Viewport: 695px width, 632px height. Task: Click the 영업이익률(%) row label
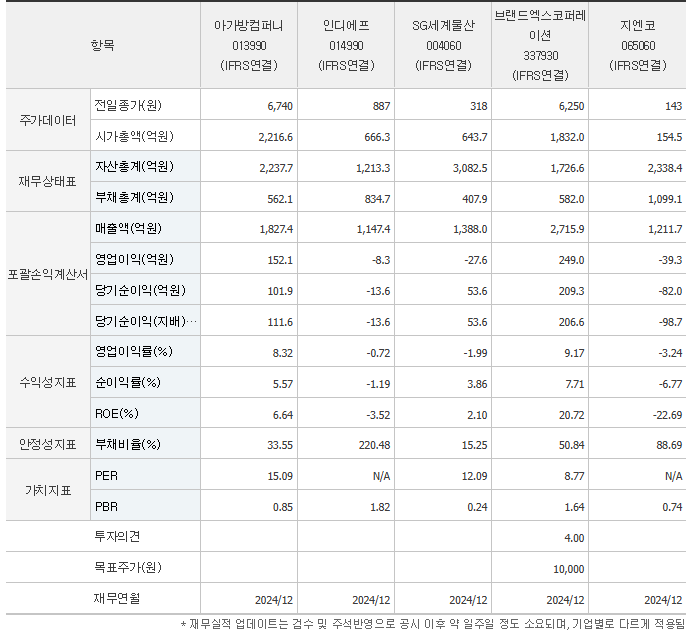(x=133, y=351)
